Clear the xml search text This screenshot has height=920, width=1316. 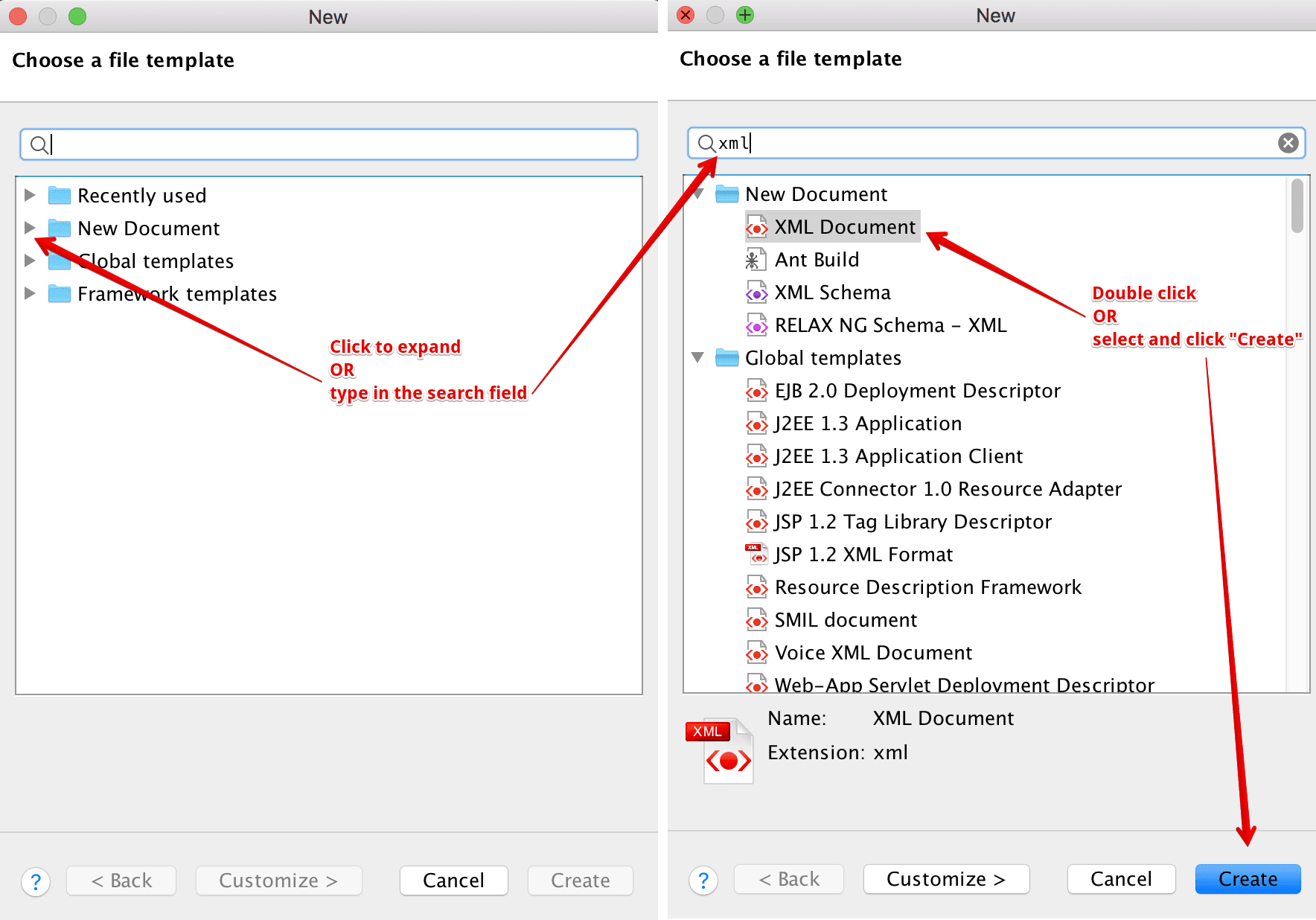tap(1288, 143)
